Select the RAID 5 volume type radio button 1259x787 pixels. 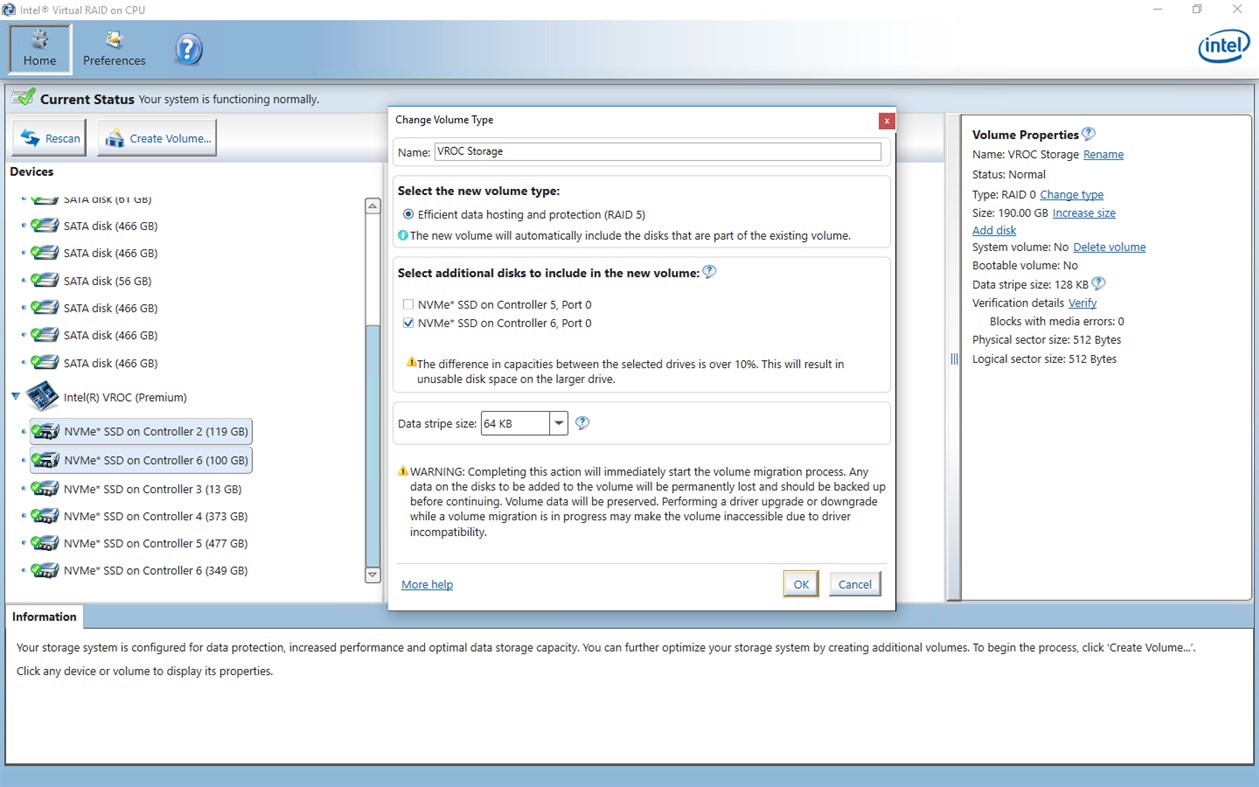409,215
